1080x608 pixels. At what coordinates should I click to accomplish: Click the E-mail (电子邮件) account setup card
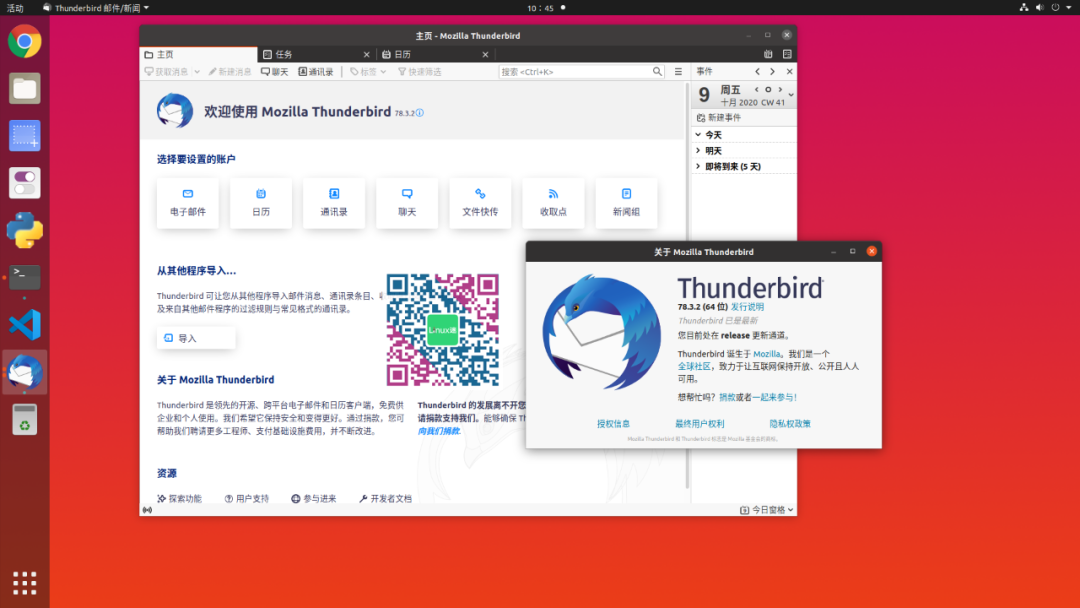pyautogui.click(x=187, y=203)
